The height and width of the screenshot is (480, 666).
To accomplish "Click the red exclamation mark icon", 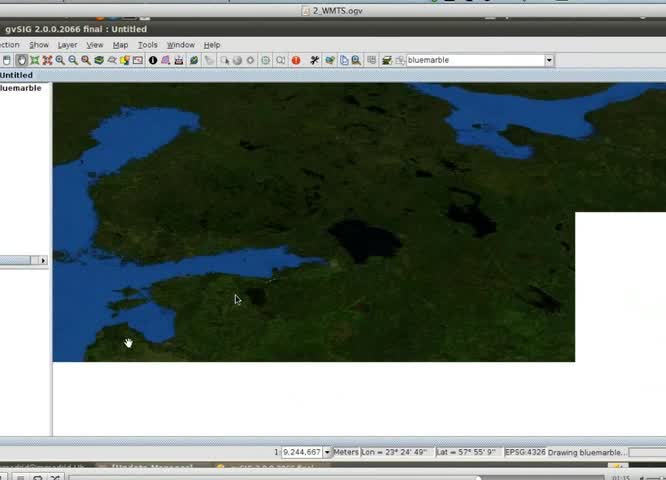I will pos(296,60).
